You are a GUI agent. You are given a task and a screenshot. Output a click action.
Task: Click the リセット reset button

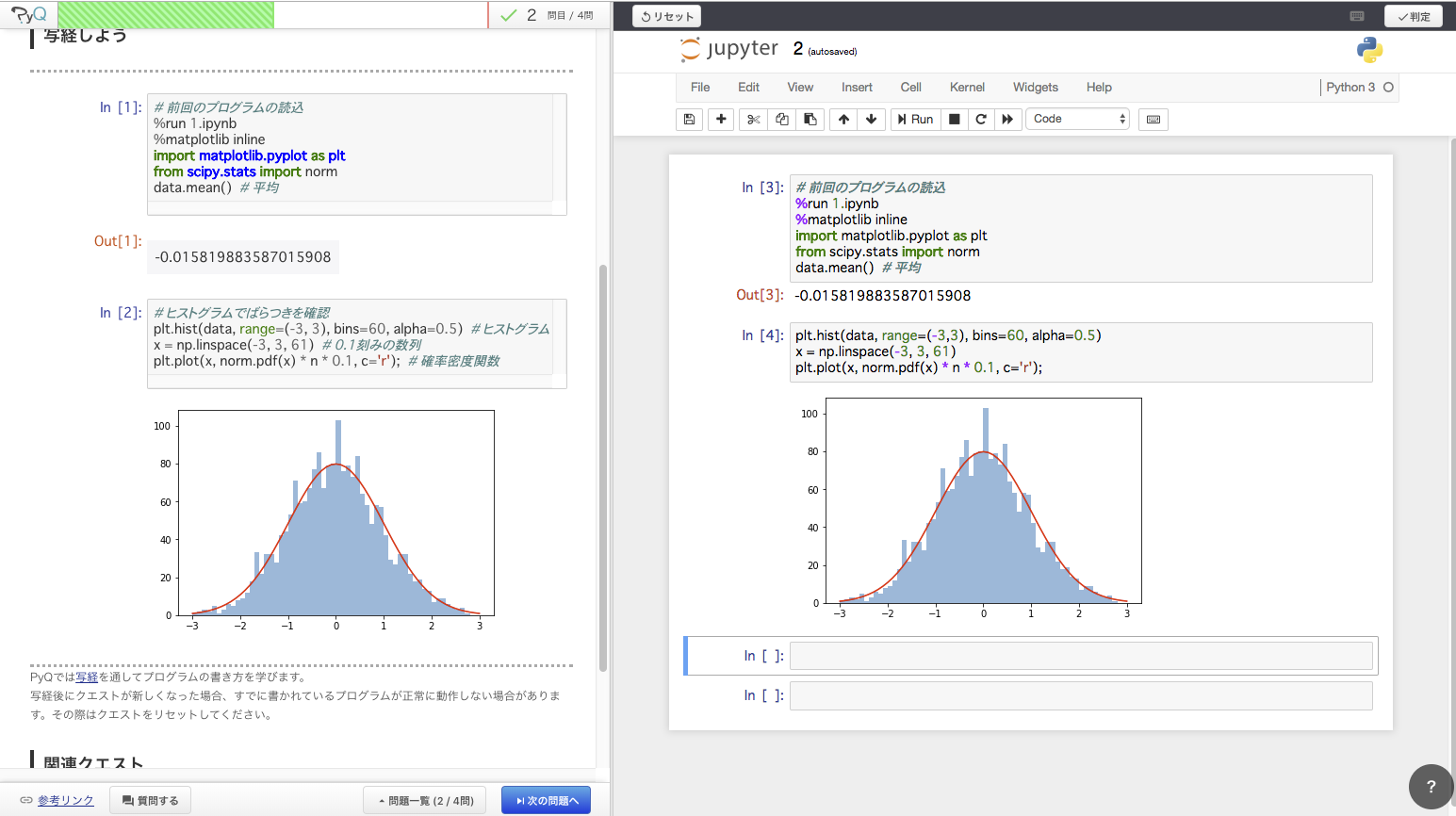point(666,16)
